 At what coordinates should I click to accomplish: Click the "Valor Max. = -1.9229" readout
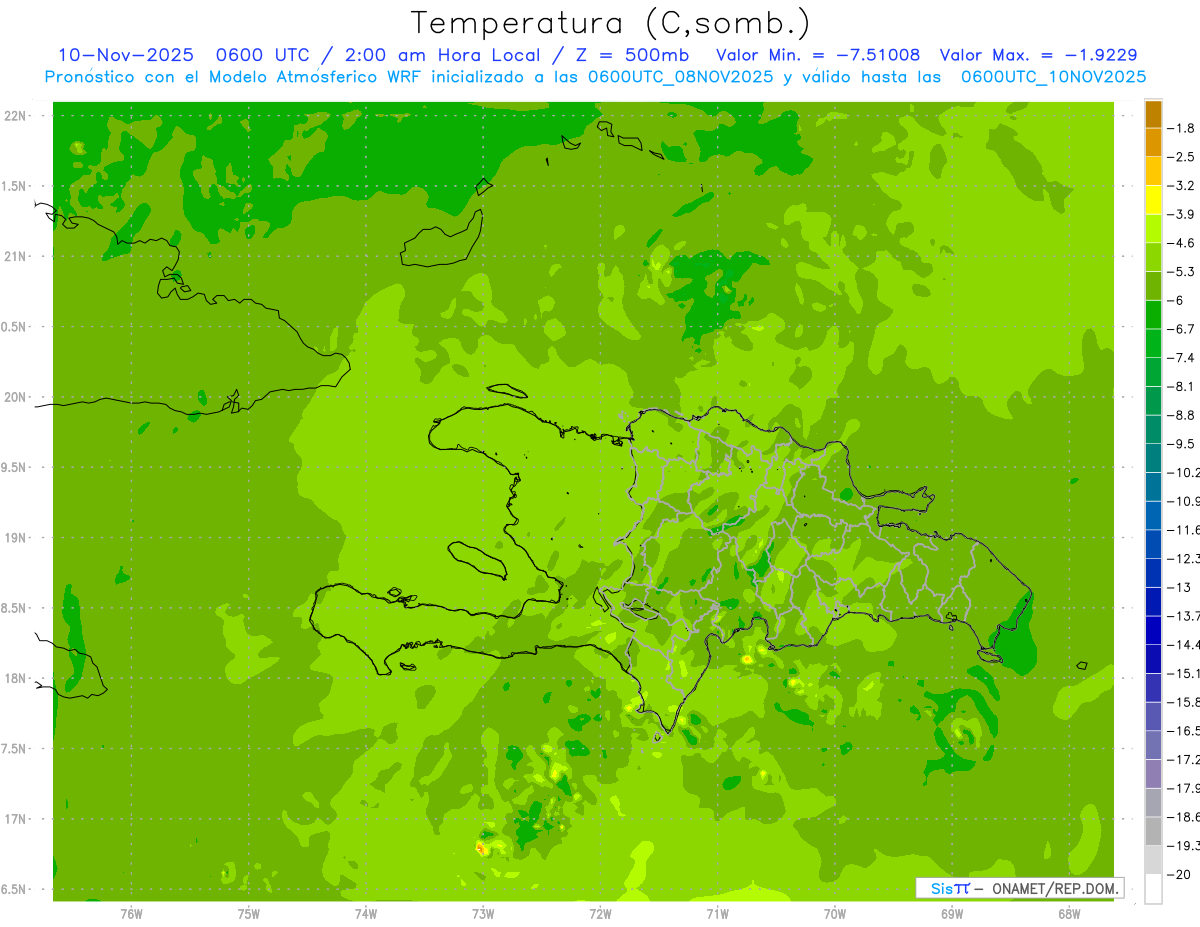click(1038, 55)
